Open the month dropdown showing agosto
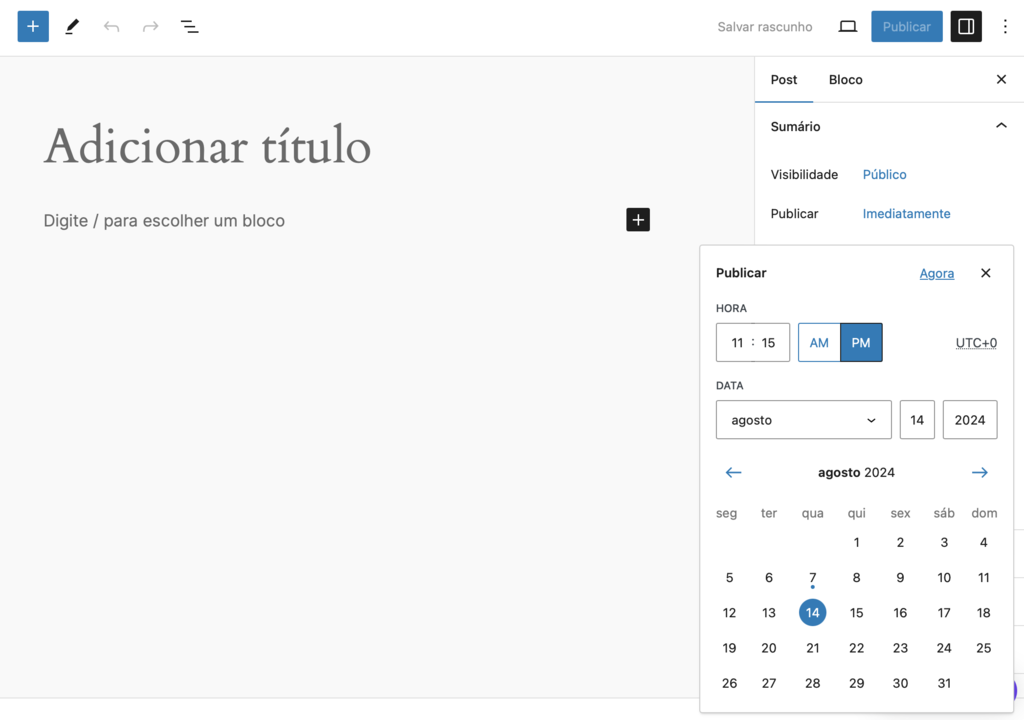 point(803,419)
